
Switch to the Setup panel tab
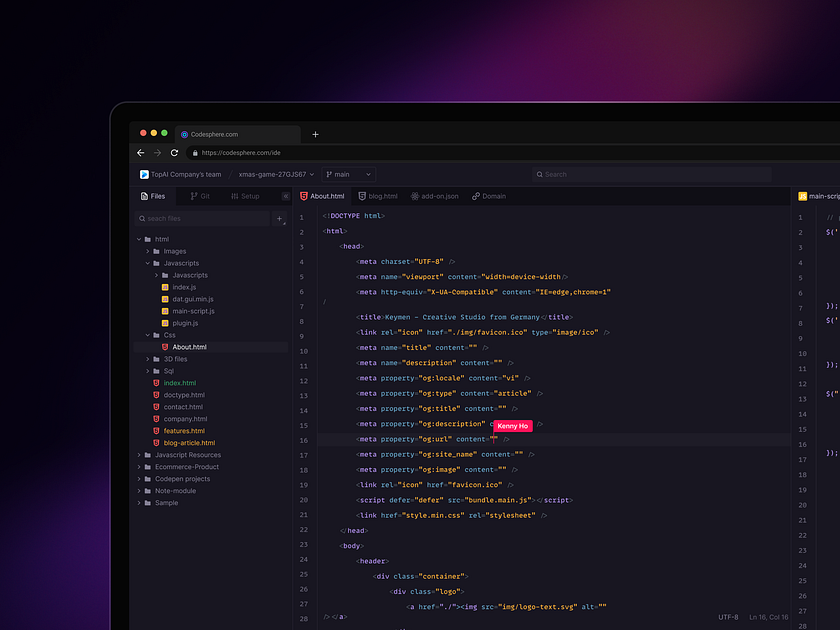coord(245,196)
